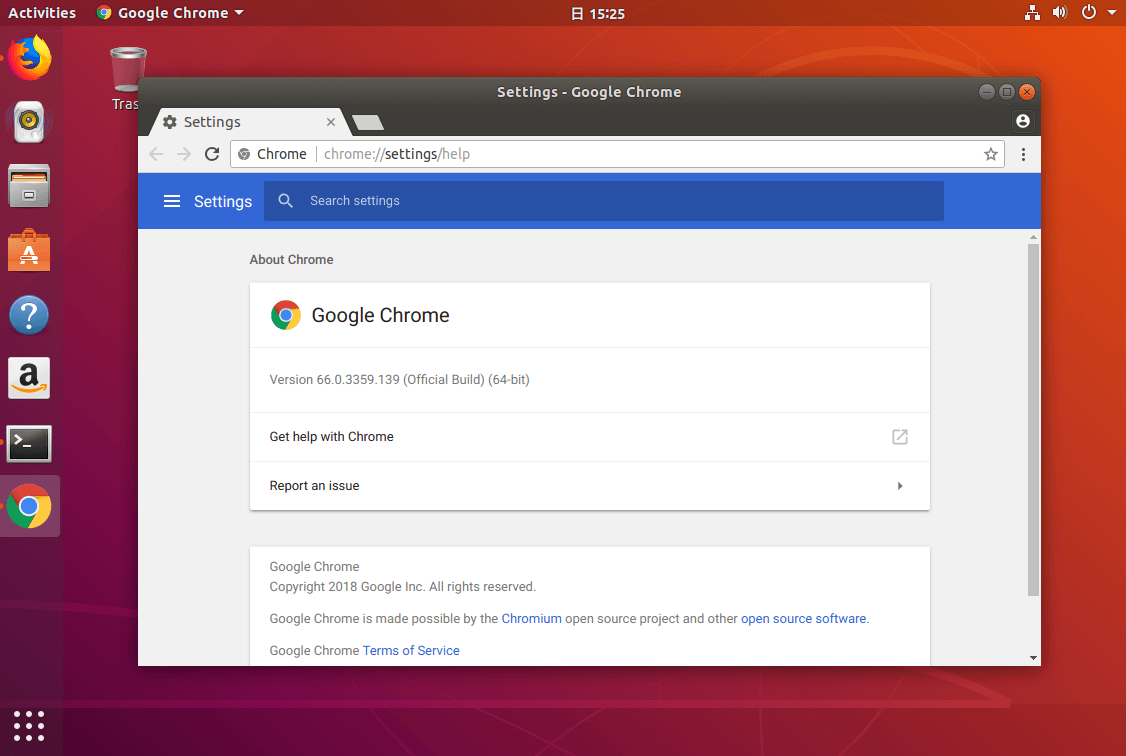1126x756 pixels.
Task: Open Ubuntu Software from the dock
Action: (x=29, y=250)
